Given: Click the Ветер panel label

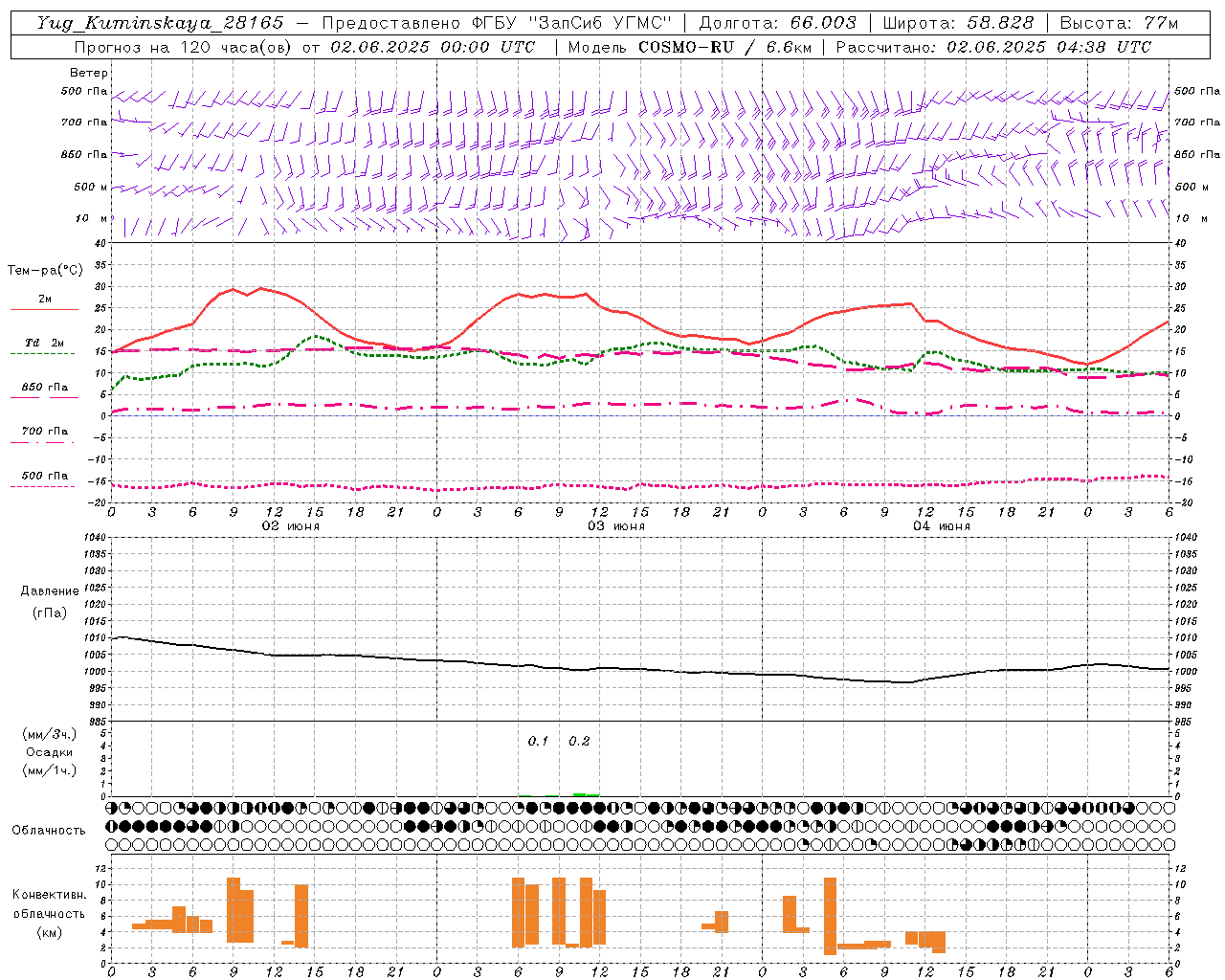Looking at the screenshot, I should coord(89,73).
